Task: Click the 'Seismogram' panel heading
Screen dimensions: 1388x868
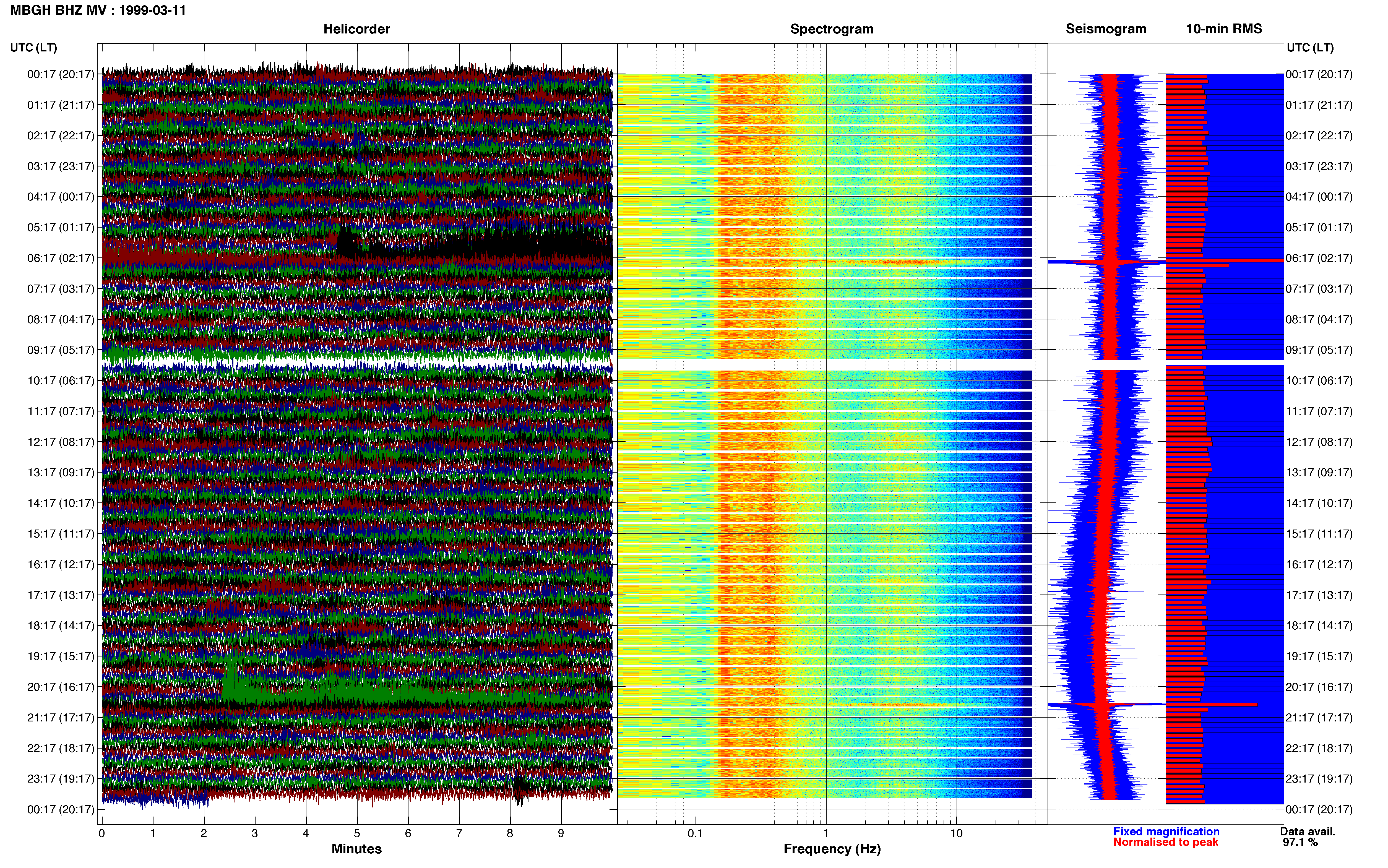Action: (x=1106, y=29)
